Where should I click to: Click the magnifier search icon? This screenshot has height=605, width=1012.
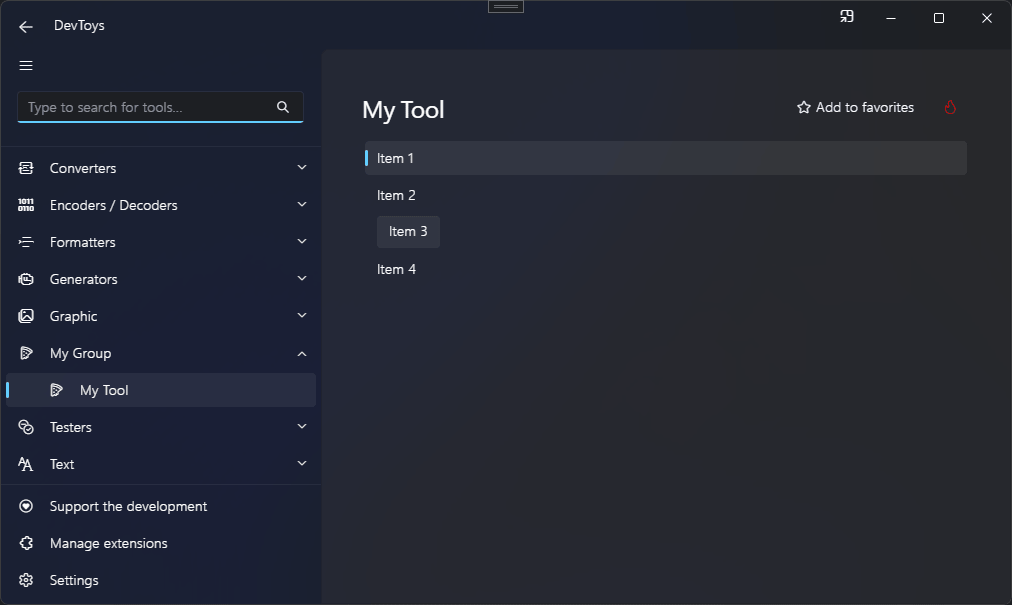click(283, 107)
